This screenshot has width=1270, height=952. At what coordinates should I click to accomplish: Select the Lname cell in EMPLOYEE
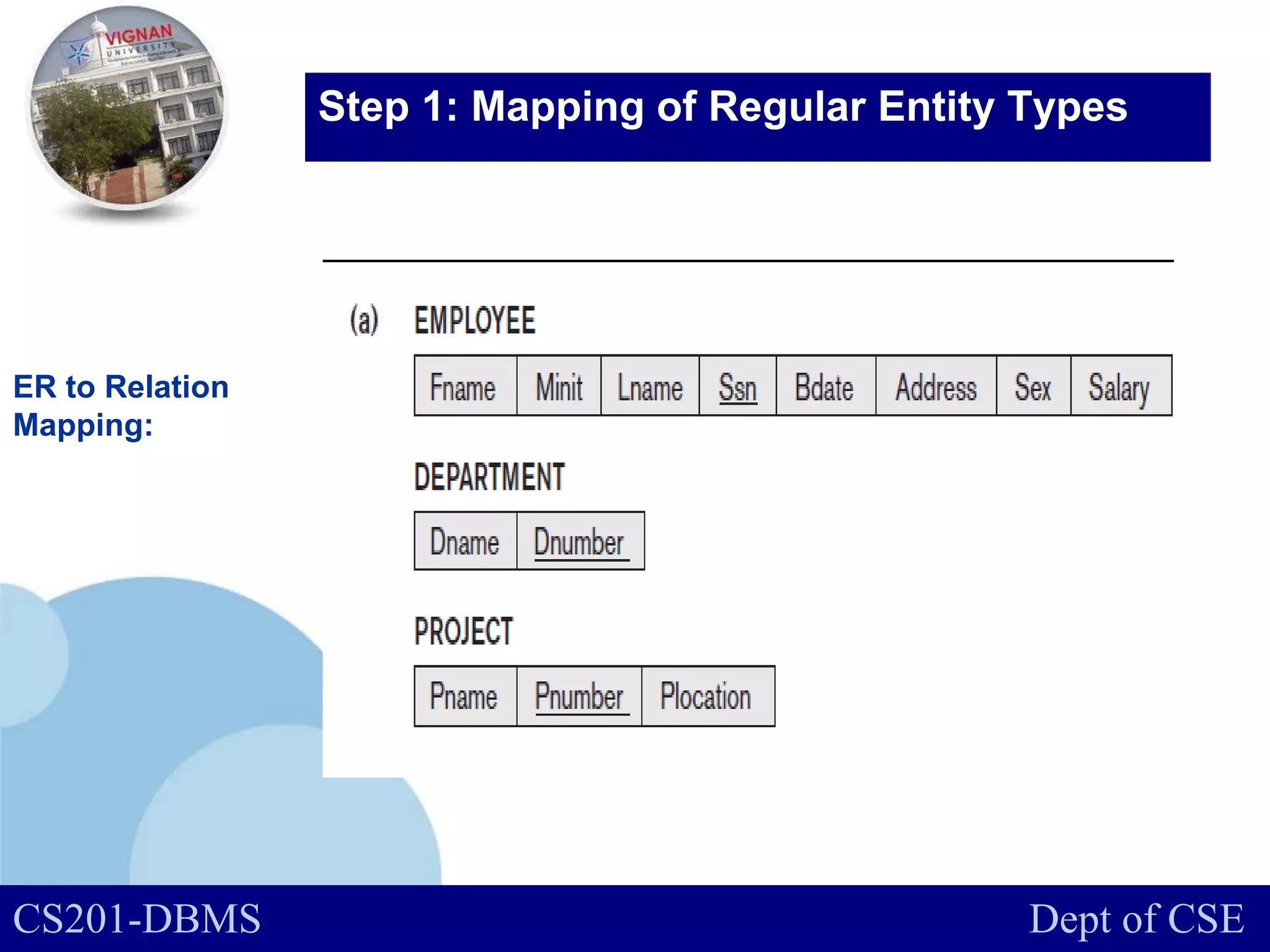650,386
